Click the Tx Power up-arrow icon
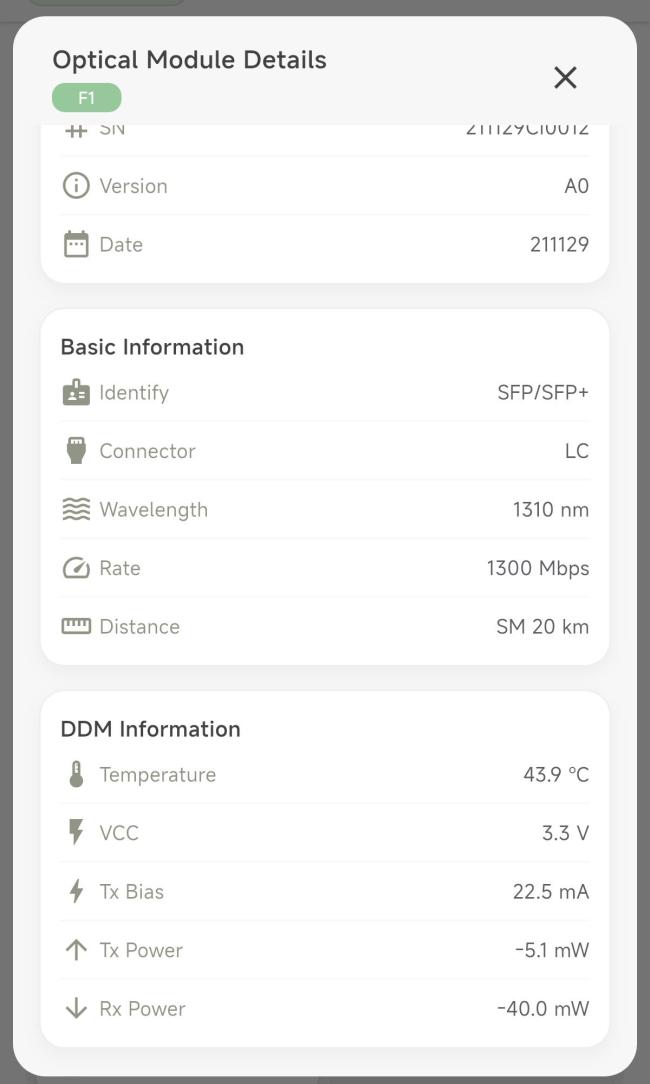Image resolution: width=650 pixels, height=1084 pixels. pyautogui.click(x=76, y=950)
